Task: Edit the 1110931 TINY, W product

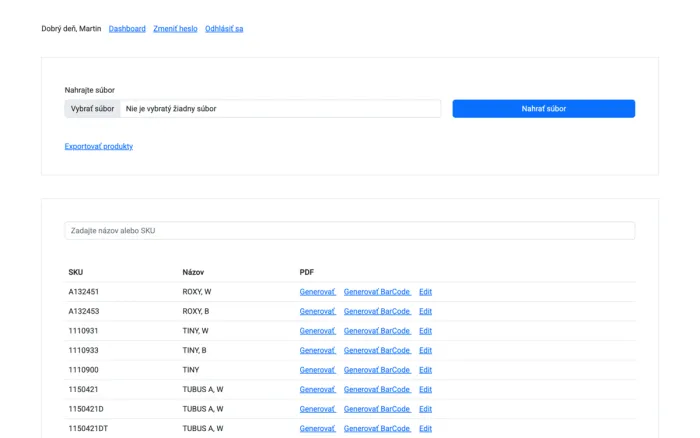Action: [425, 331]
